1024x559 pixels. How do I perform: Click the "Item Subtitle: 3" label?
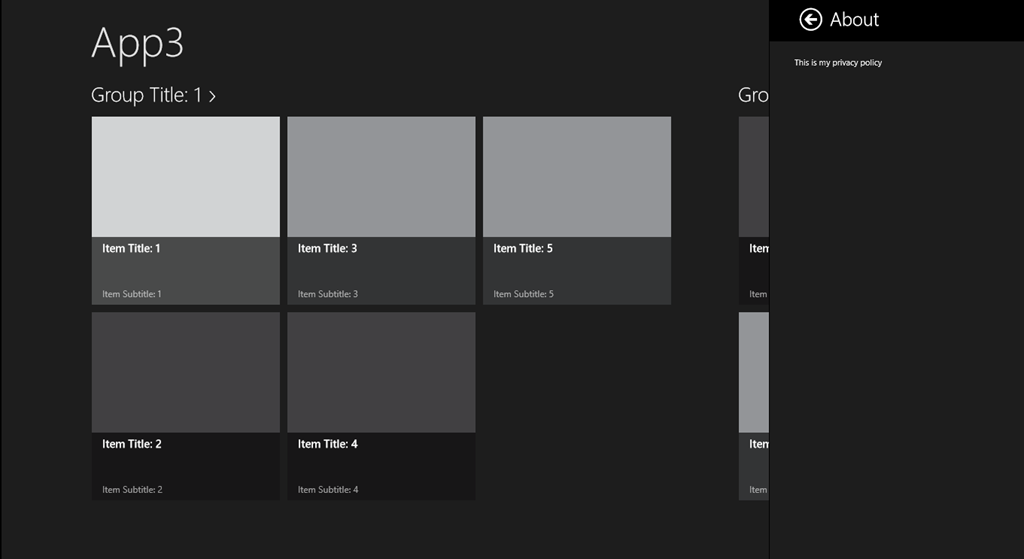[x=328, y=294]
